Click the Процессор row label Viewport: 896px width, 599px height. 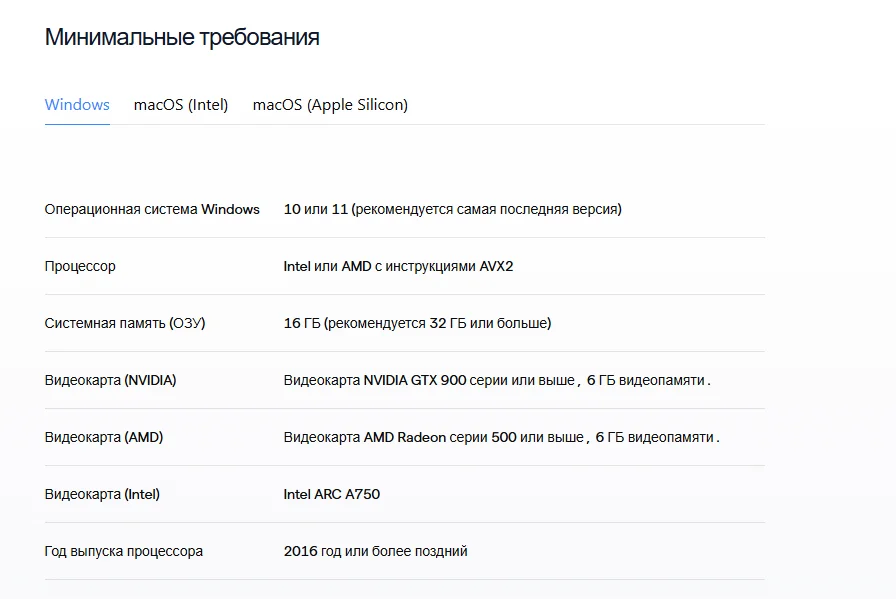[80, 266]
